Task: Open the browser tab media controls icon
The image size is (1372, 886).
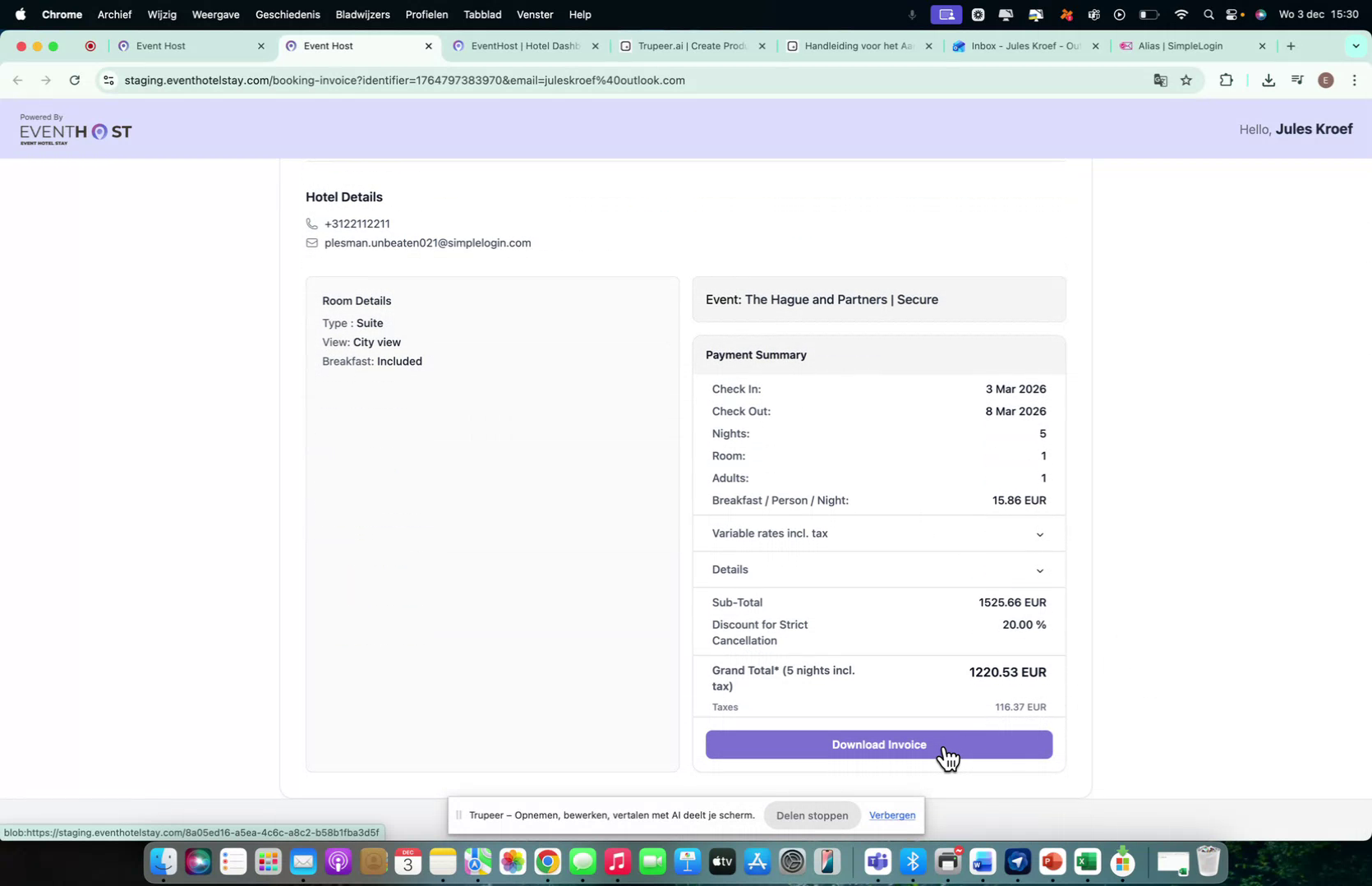Action: coord(1296,80)
